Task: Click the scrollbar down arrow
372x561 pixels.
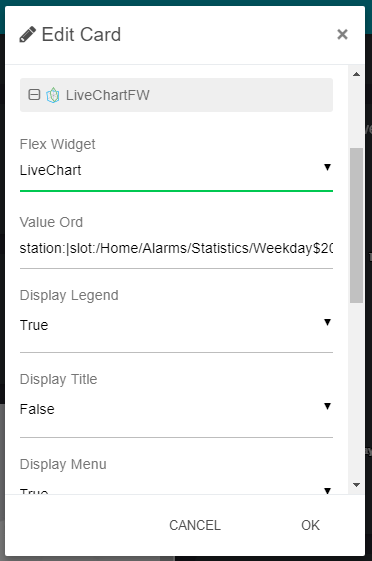Action: pyautogui.click(x=356, y=485)
